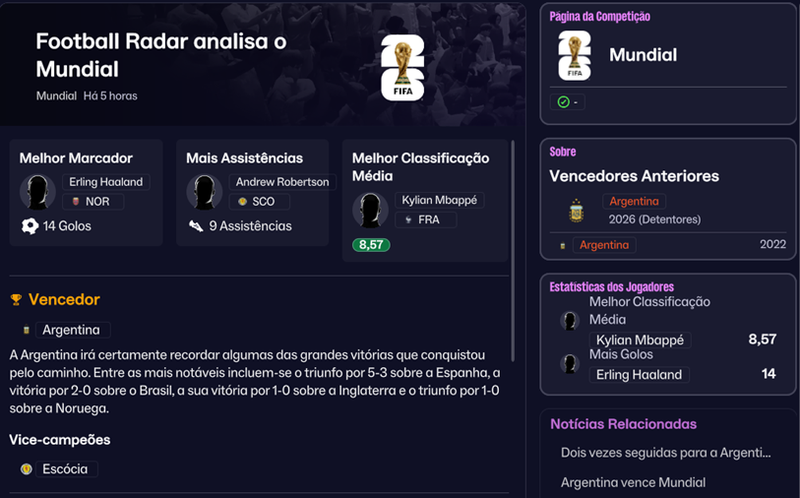
Task: Click the article's vertical scrollbar
Action: pos(512,252)
